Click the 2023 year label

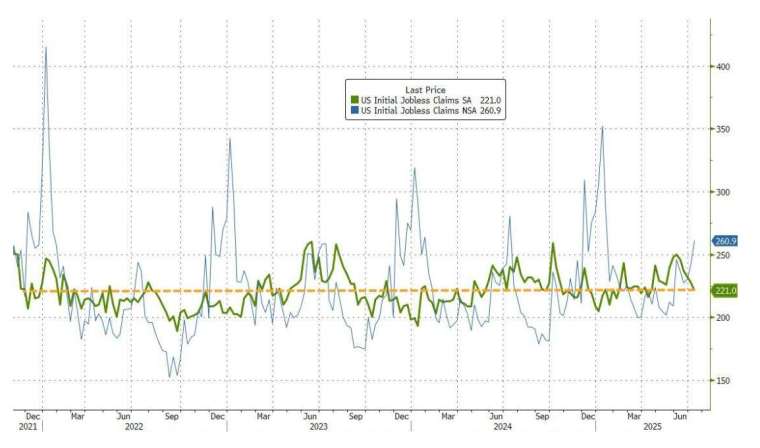coord(318,427)
